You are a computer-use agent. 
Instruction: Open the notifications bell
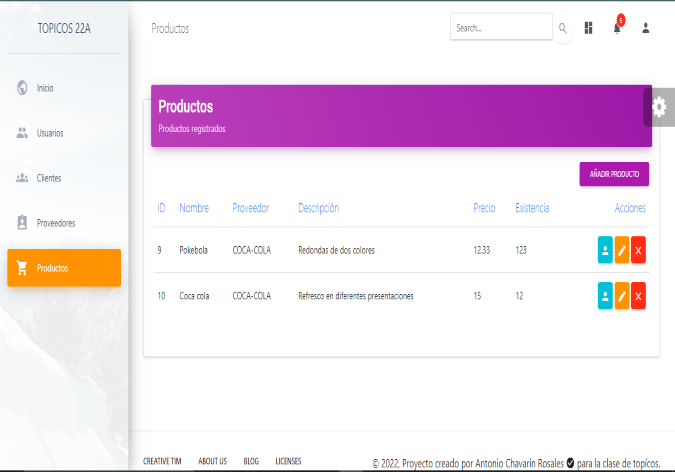[x=617, y=28]
